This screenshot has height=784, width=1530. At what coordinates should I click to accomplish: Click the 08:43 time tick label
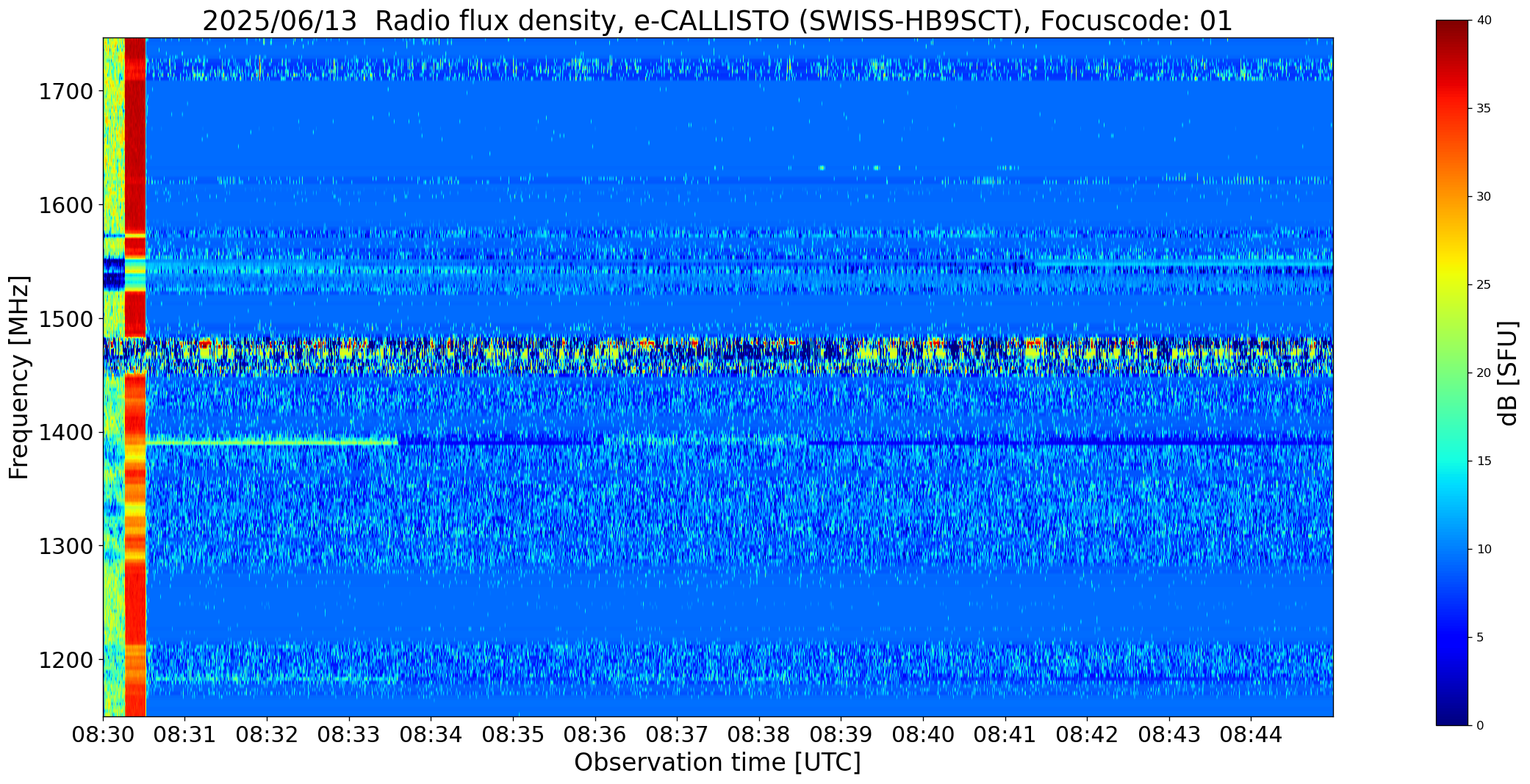[x=1169, y=735]
